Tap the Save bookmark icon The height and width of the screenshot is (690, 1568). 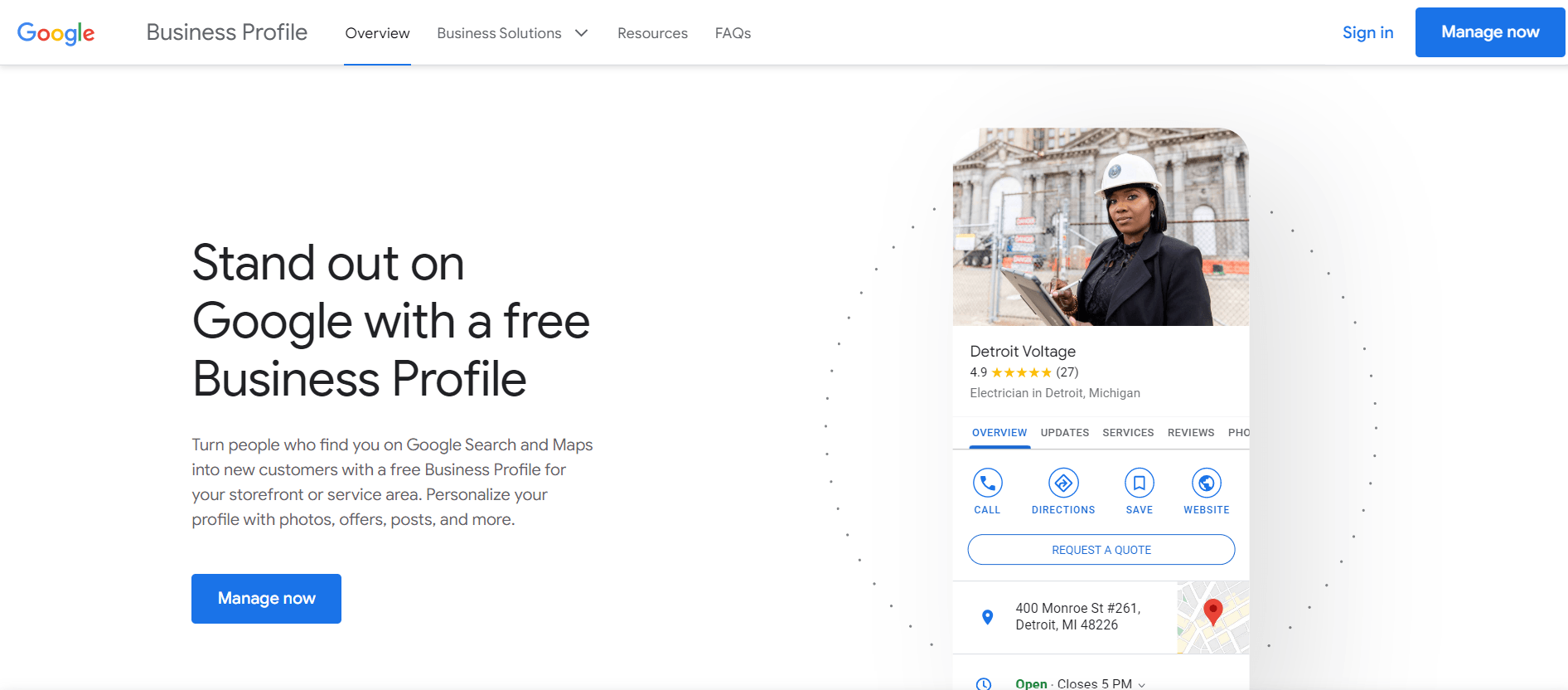coord(1140,483)
